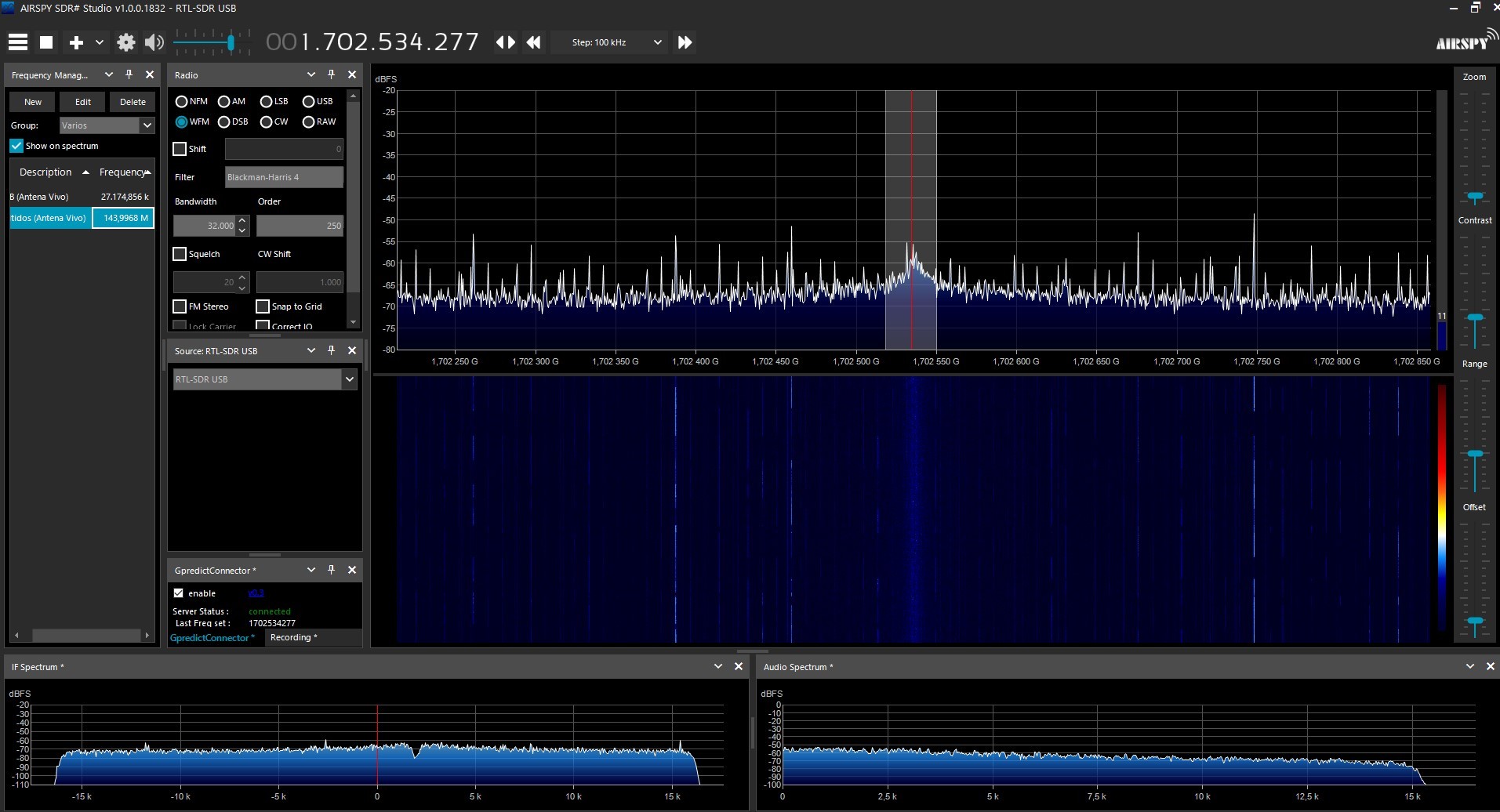
Task: Close the Audio Spectrum panel
Action: click(x=1491, y=666)
